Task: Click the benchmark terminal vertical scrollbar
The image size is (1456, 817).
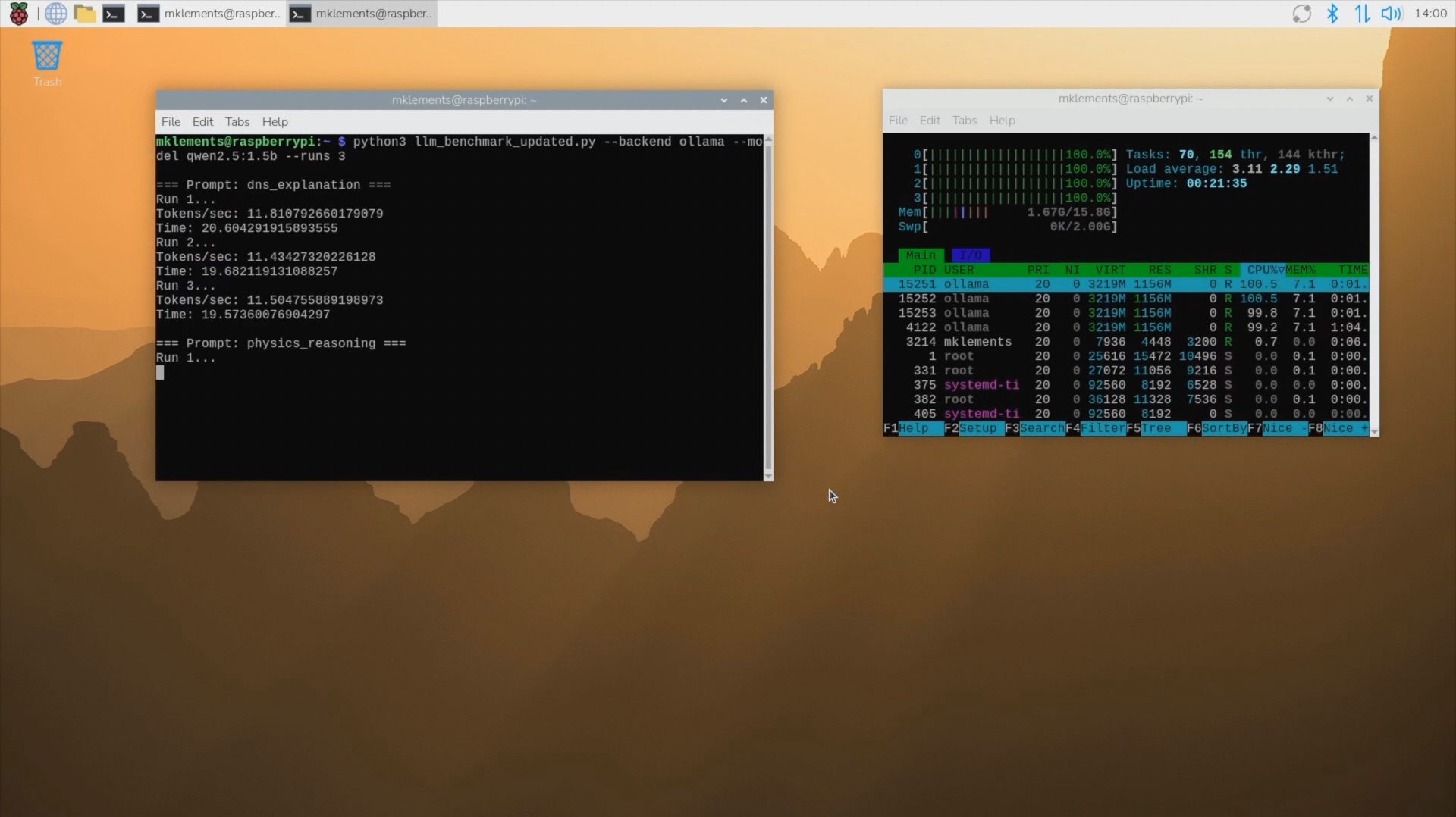Action: click(768, 303)
